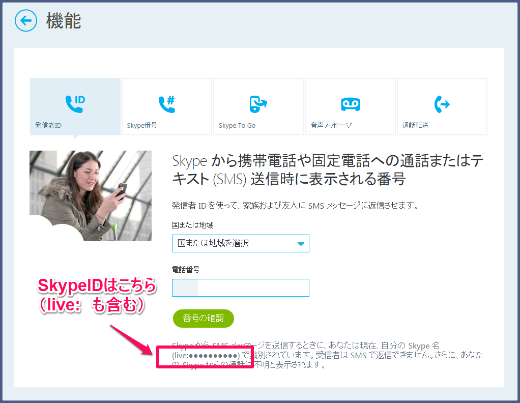This screenshot has height=403, width=520.
Task: Open the 音声メッセージ tab label
Action: (x=331, y=125)
